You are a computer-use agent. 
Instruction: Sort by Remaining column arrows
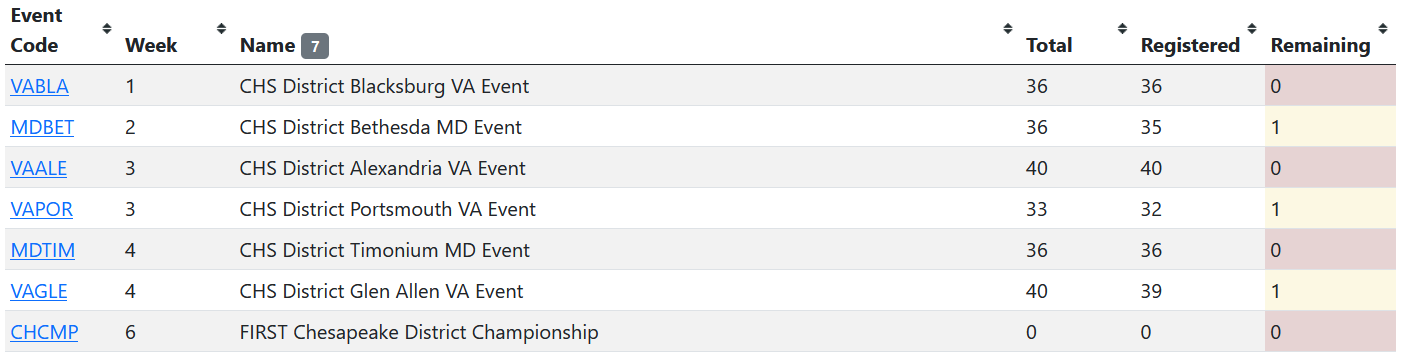[1383, 29]
